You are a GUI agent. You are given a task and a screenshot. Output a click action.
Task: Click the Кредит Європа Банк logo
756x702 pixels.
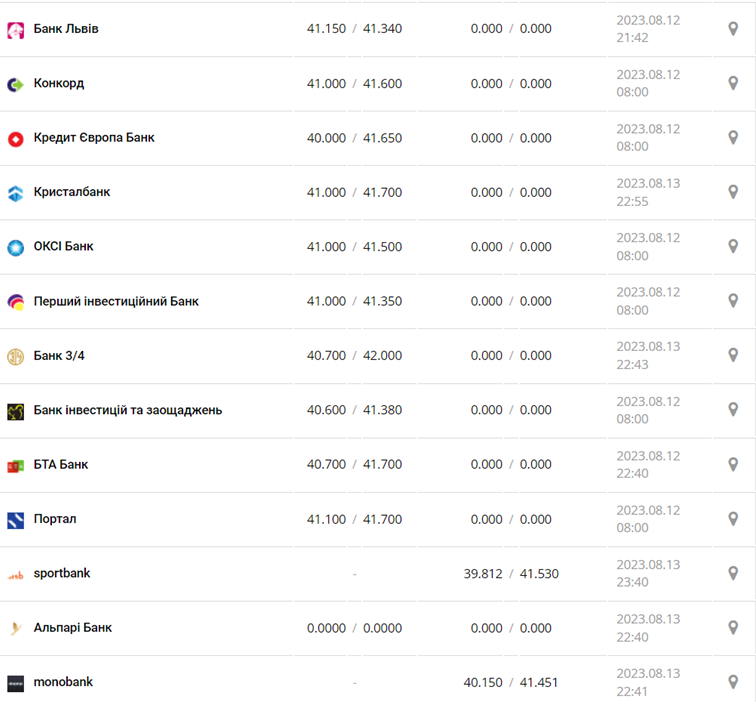tap(15, 139)
